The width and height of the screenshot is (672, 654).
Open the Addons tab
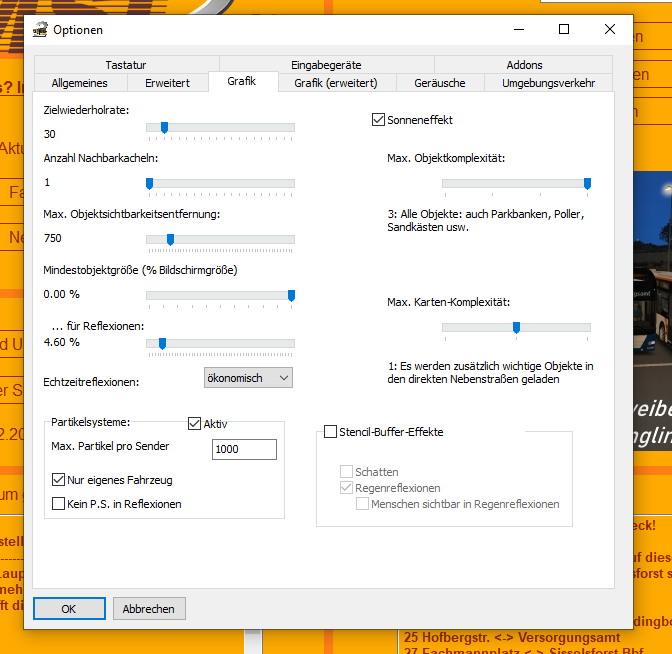tap(524, 65)
